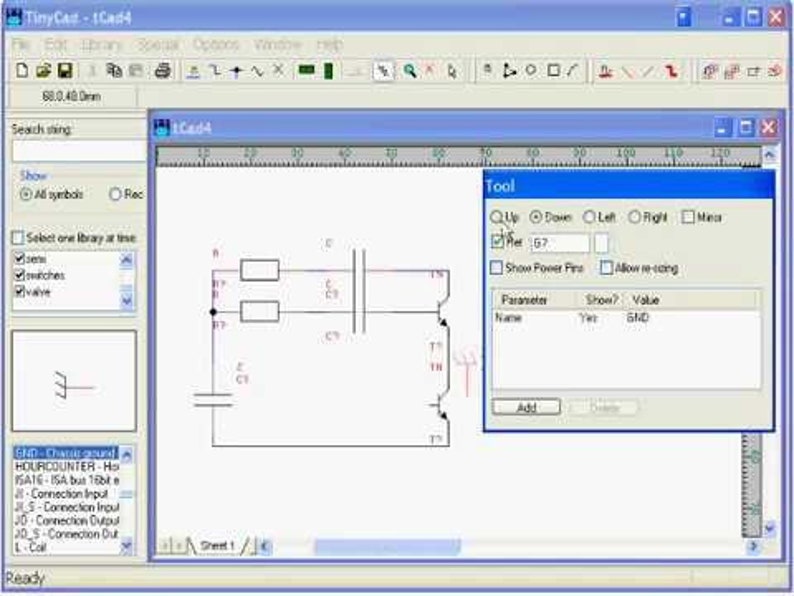The height and width of the screenshot is (596, 794).
Task: Toggle the Ref checkbox in Tool dialog
Action: (497, 242)
